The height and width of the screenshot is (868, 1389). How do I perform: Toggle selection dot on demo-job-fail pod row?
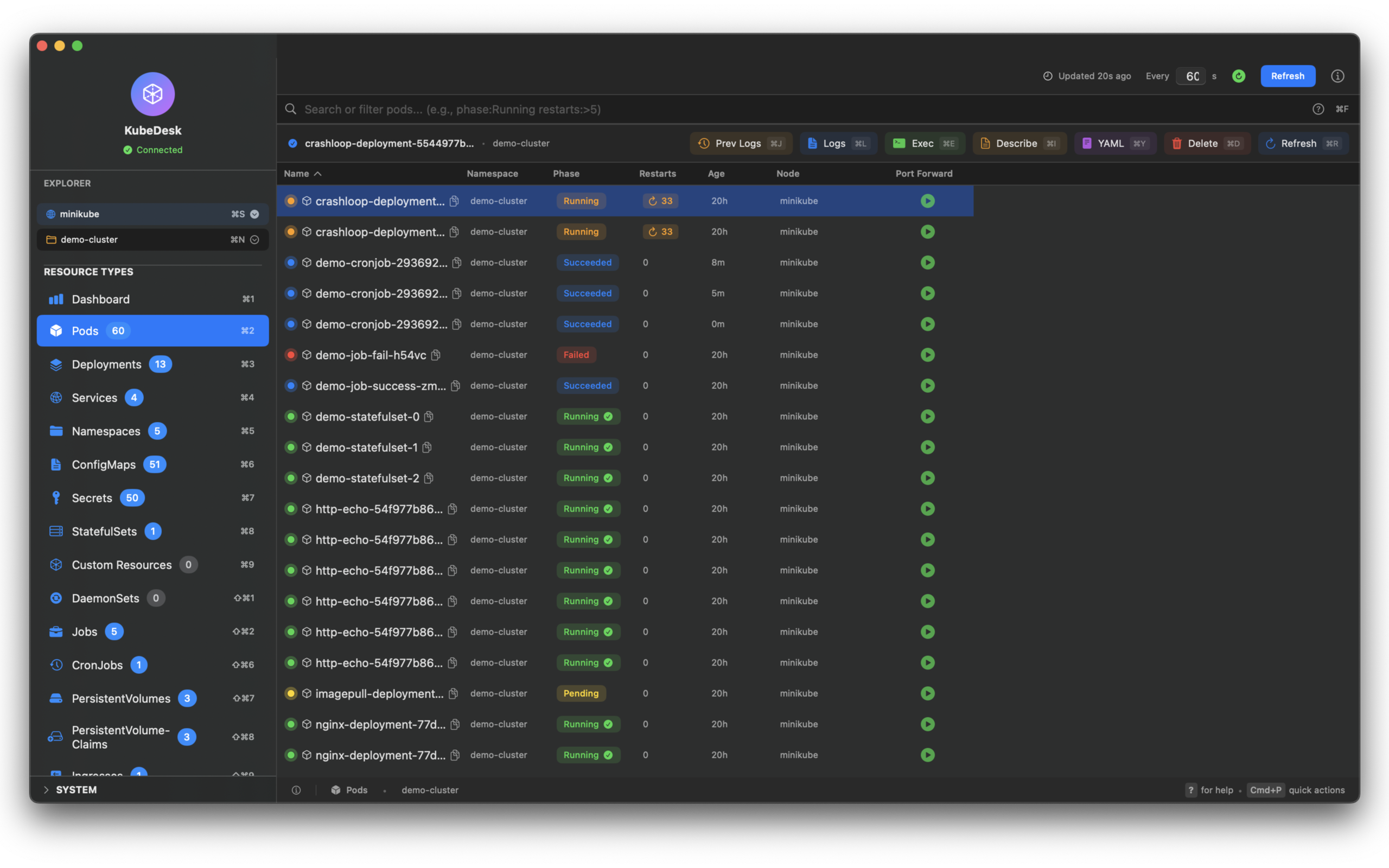click(291, 355)
